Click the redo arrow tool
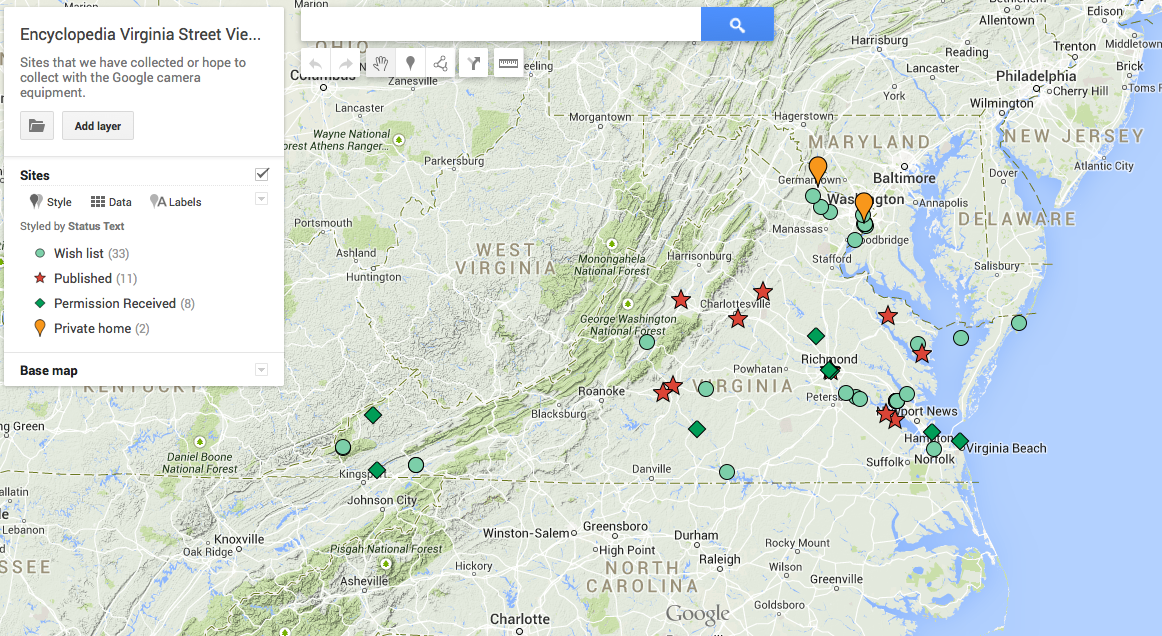Screen dimensions: 1162x636 (345, 64)
